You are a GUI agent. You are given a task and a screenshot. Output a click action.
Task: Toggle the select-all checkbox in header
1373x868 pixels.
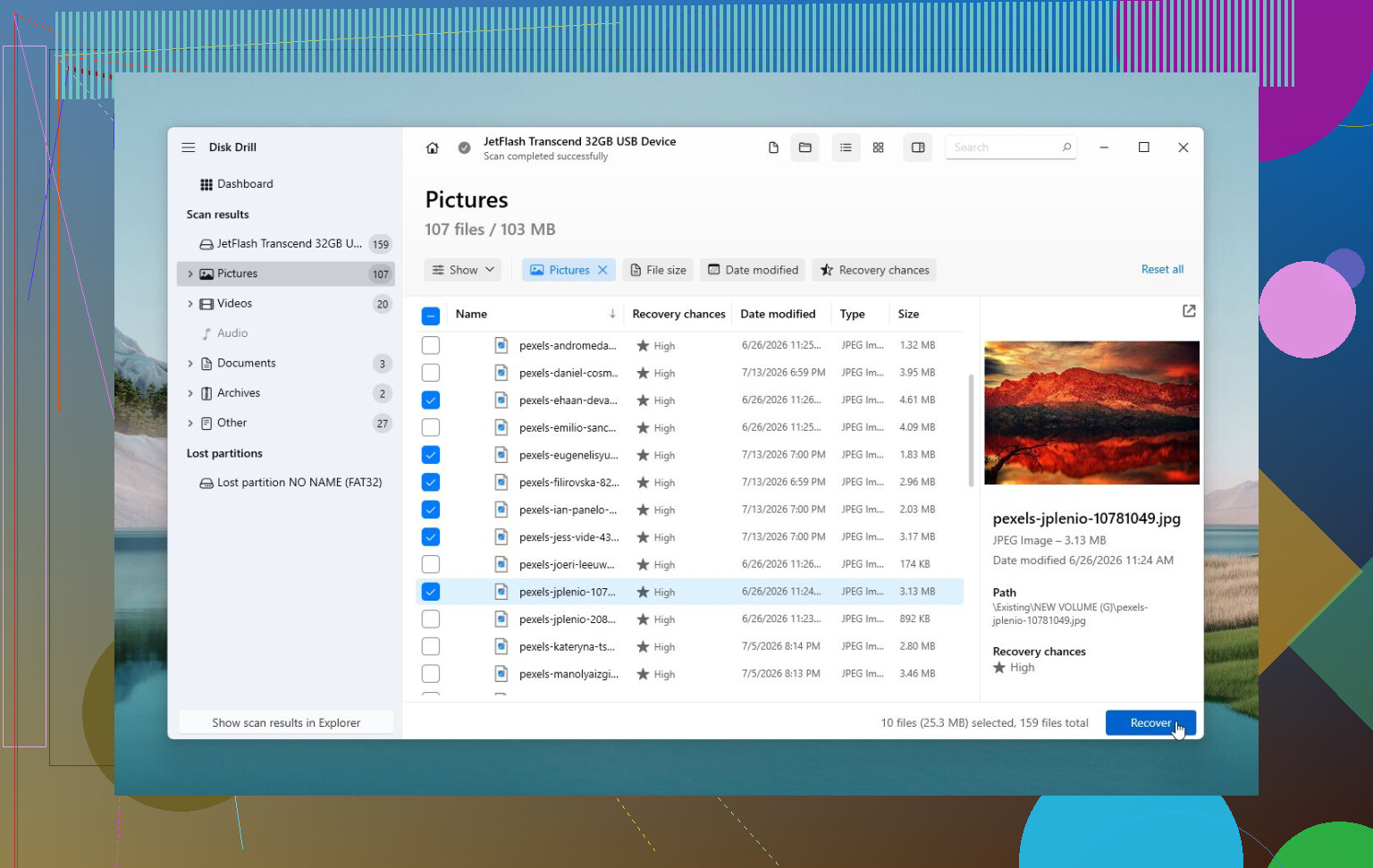[x=430, y=316]
